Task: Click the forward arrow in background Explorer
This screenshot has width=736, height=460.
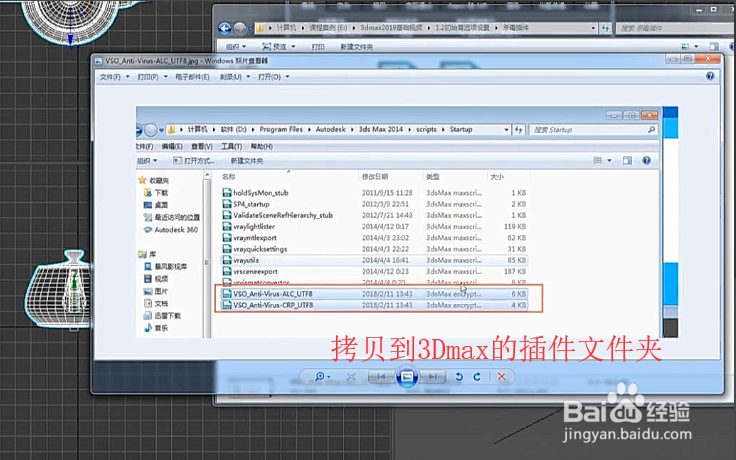Action: click(x=239, y=29)
